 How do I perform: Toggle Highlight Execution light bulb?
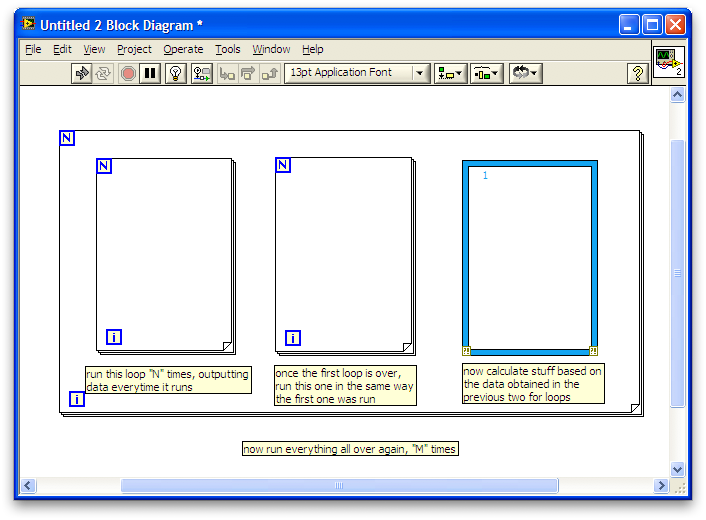(176, 73)
